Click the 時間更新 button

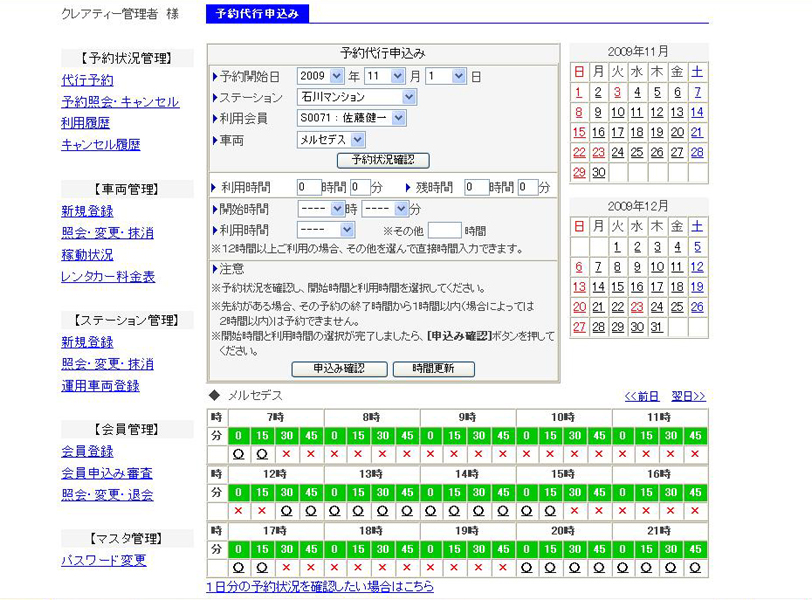[433, 369]
